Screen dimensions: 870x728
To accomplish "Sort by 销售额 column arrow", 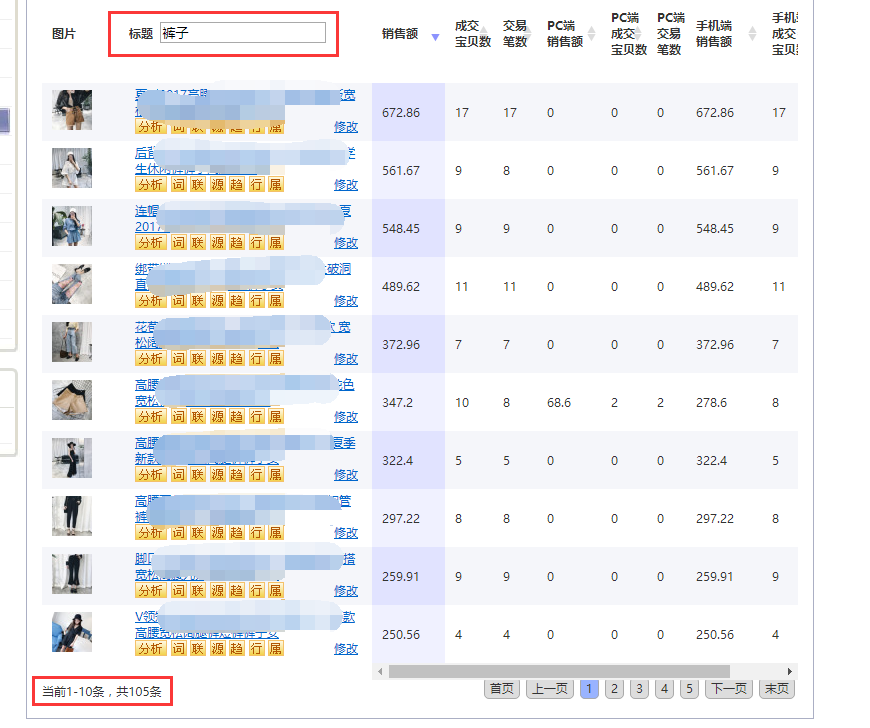I will pyautogui.click(x=434, y=37).
